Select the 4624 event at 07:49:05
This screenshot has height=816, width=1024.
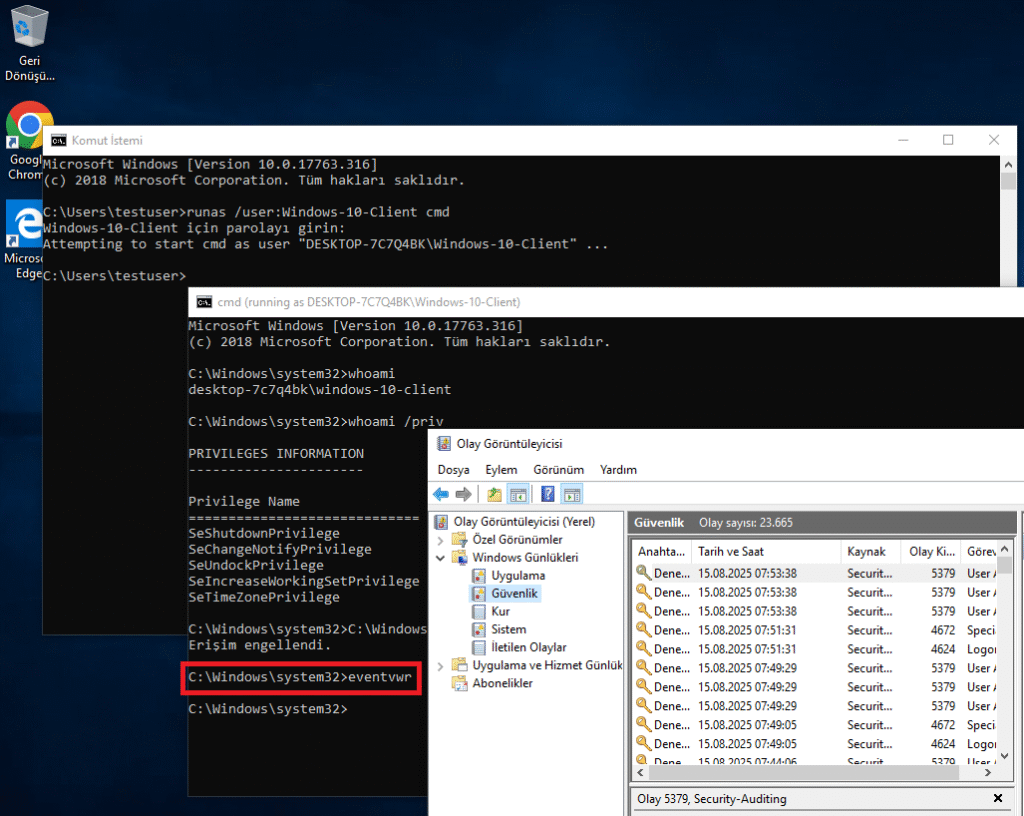(x=815, y=744)
